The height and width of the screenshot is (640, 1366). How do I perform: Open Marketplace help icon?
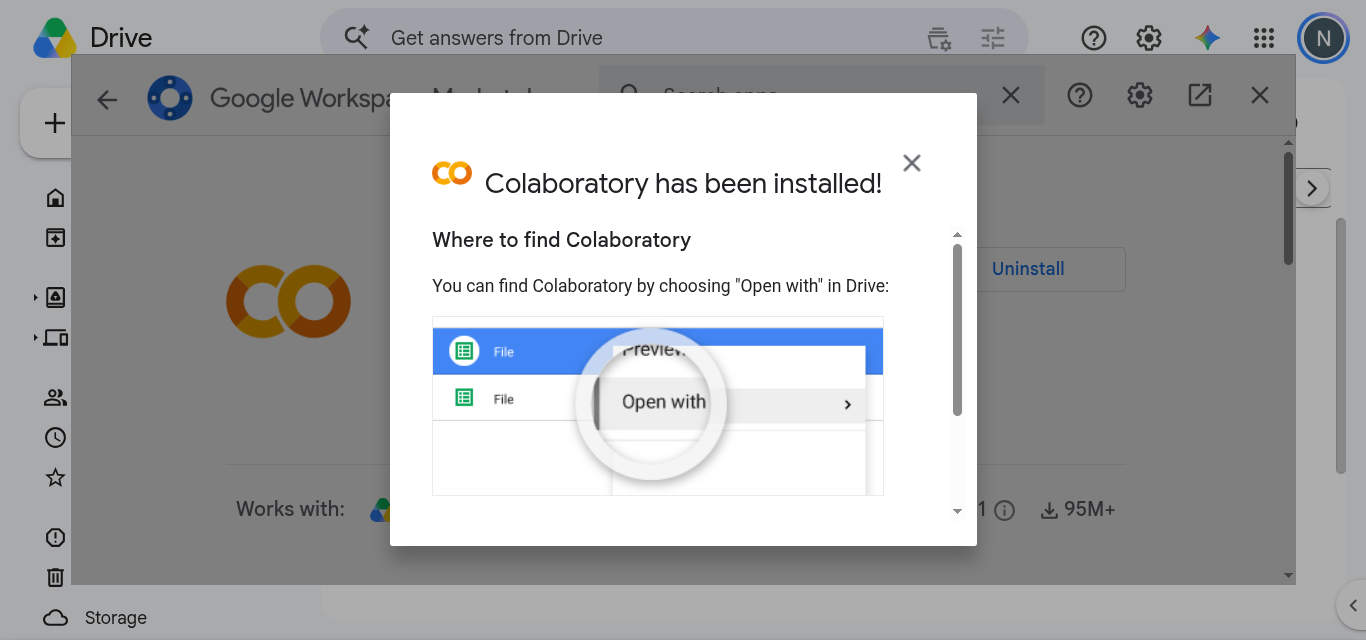(1080, 95)
